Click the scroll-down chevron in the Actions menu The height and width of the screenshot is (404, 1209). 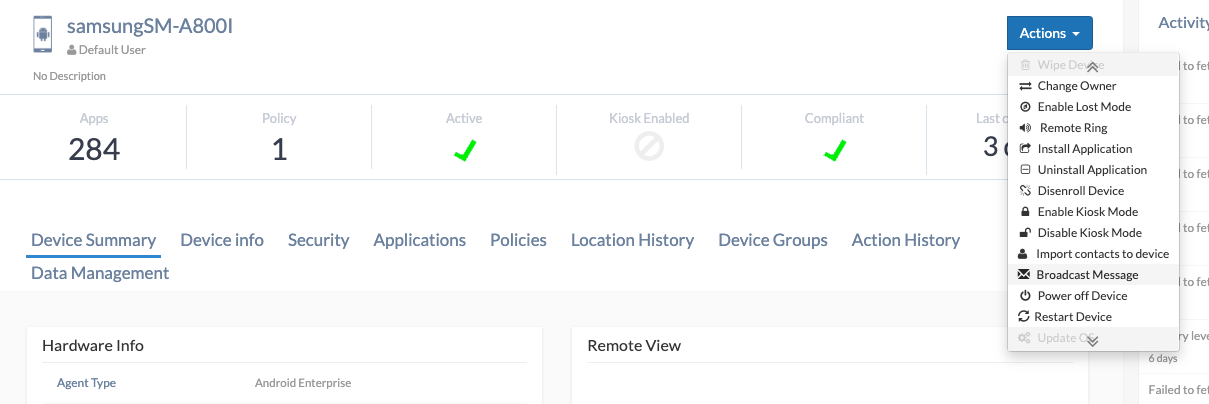[x=1092, y=340]
